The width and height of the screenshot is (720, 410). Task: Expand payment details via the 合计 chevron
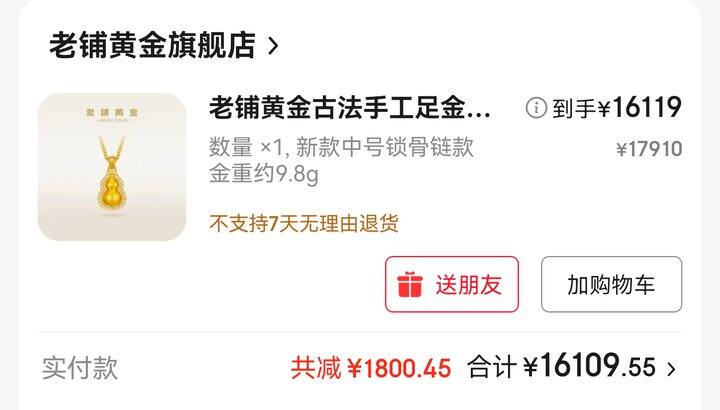[671, 369]
